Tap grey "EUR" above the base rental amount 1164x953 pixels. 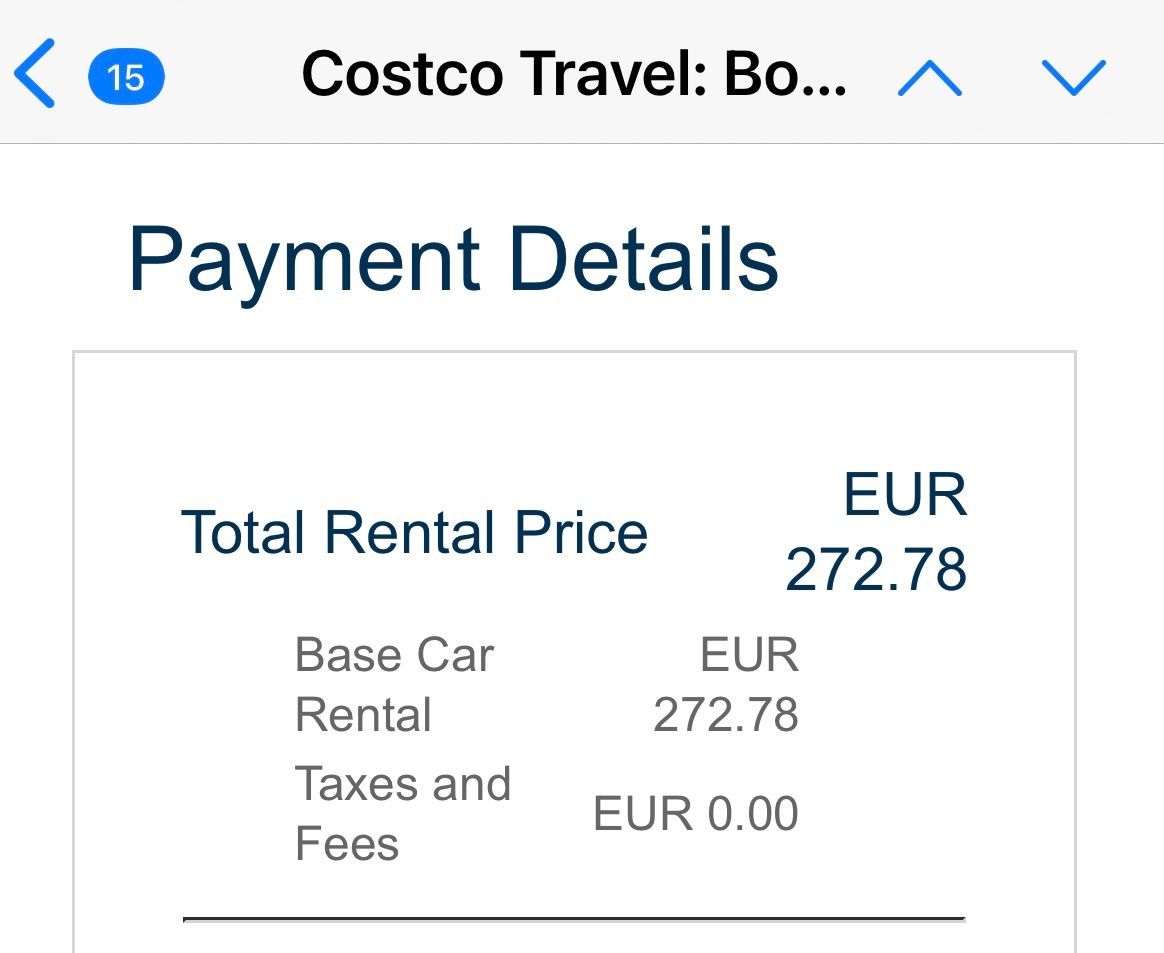[x=749, y=656]
